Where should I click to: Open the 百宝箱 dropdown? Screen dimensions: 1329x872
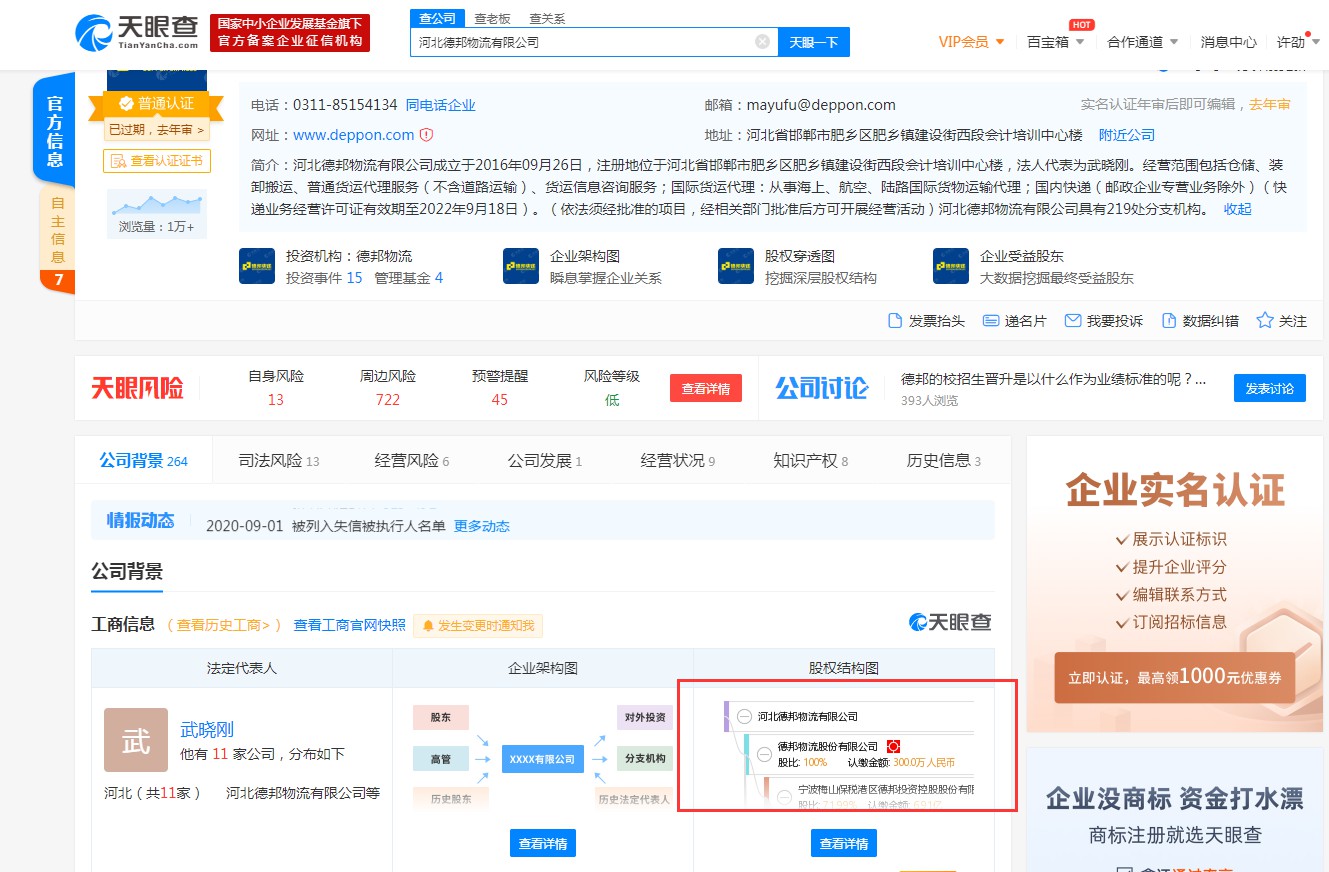[x=1055, y=42]
